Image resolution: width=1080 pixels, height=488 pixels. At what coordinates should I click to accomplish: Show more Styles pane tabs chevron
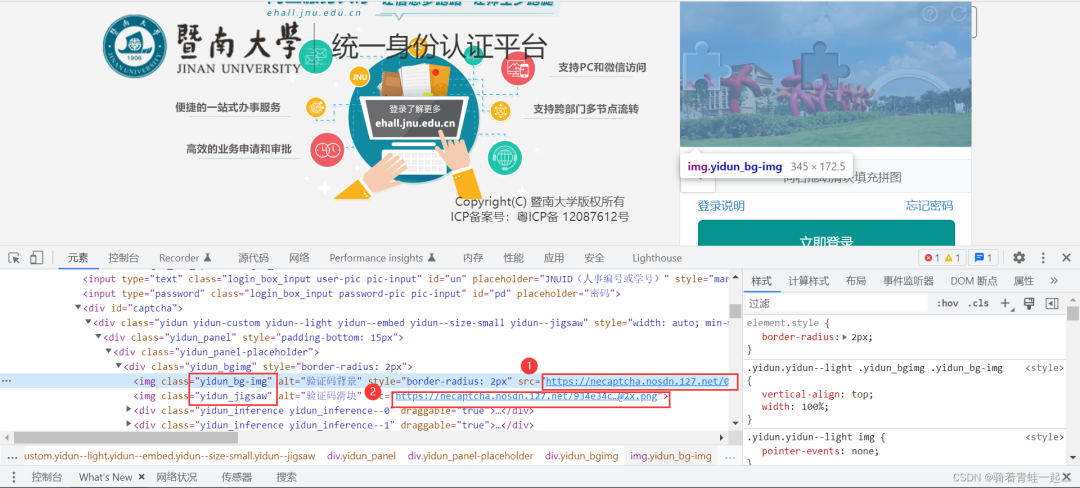1054,281
